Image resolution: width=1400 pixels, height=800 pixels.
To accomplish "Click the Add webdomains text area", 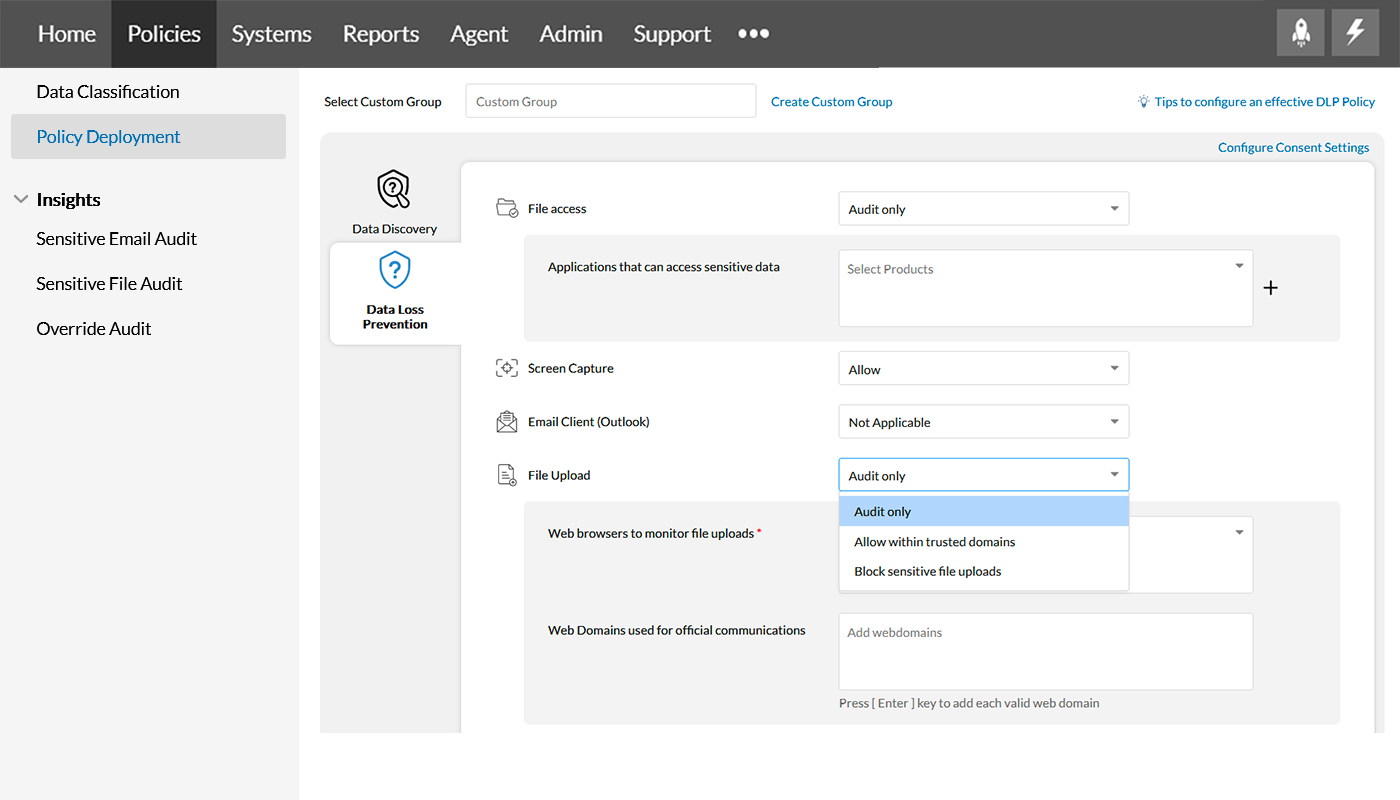I will coord(1045,651).
